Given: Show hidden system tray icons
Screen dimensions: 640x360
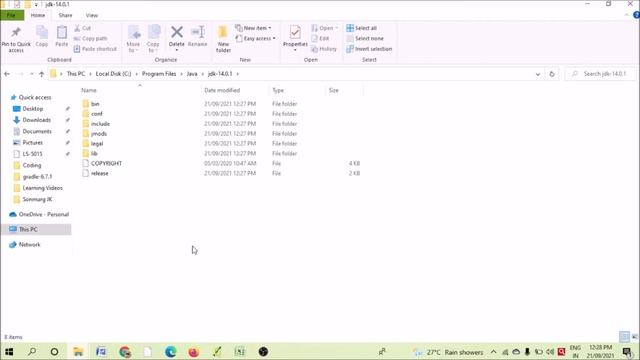Looking at the screenshot, I should click(493, 352).
